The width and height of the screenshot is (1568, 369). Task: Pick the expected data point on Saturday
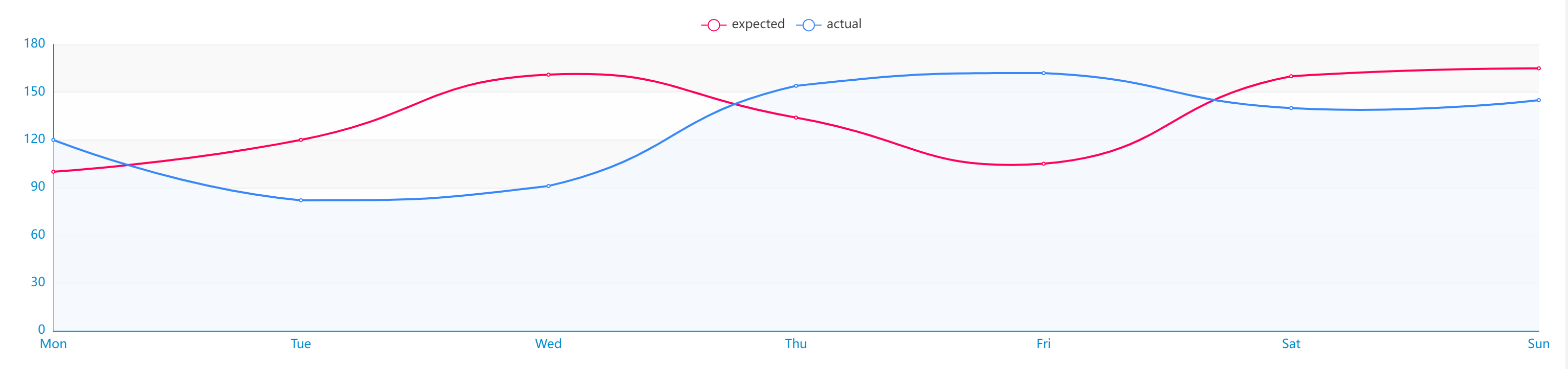click(1291, 77)
